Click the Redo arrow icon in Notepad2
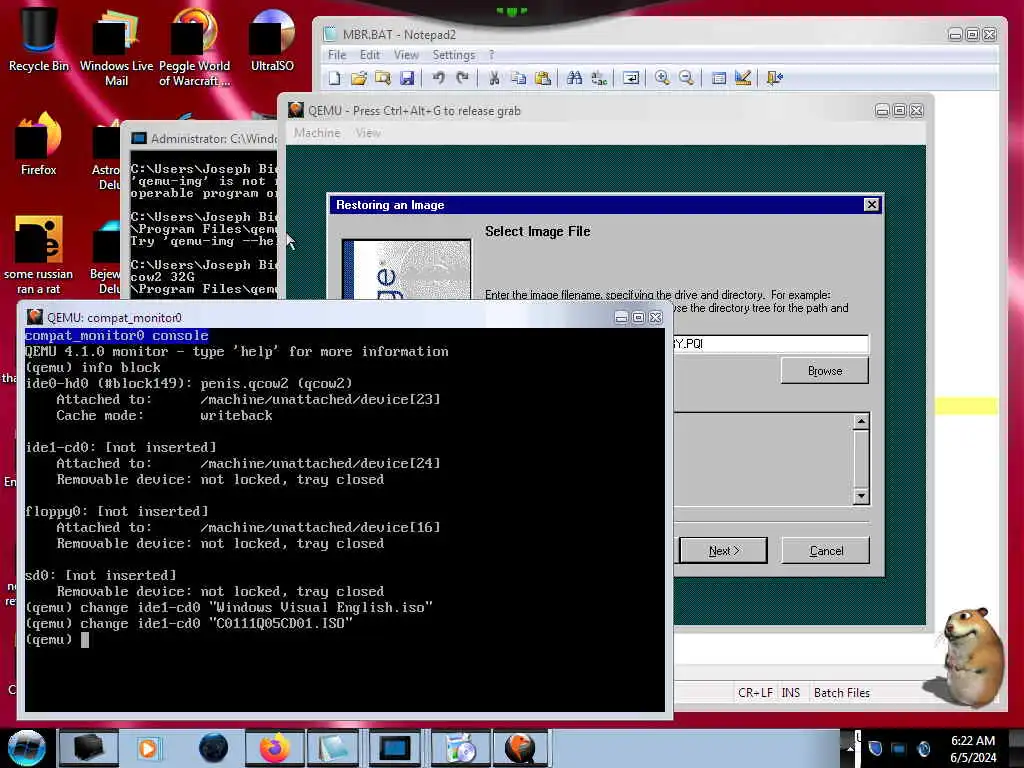Image resolution: width=1024 pixels, height=768 pixels. coord(462,78)
